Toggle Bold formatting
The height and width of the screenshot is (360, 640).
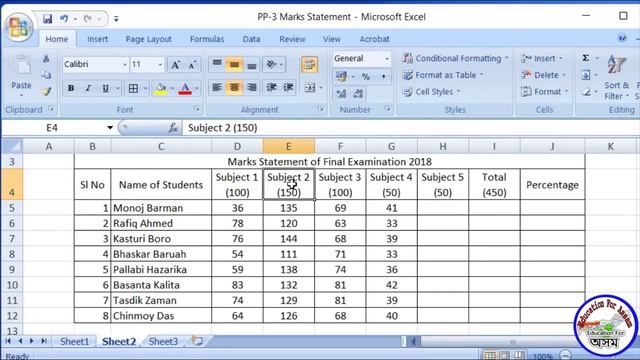tap(71, 88)
